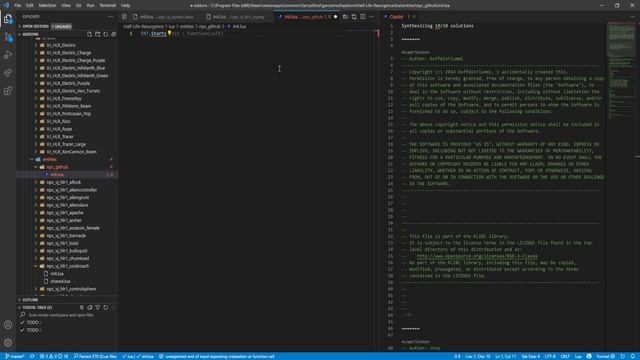Click the Lua language mode in status bar

pos(578,356)
